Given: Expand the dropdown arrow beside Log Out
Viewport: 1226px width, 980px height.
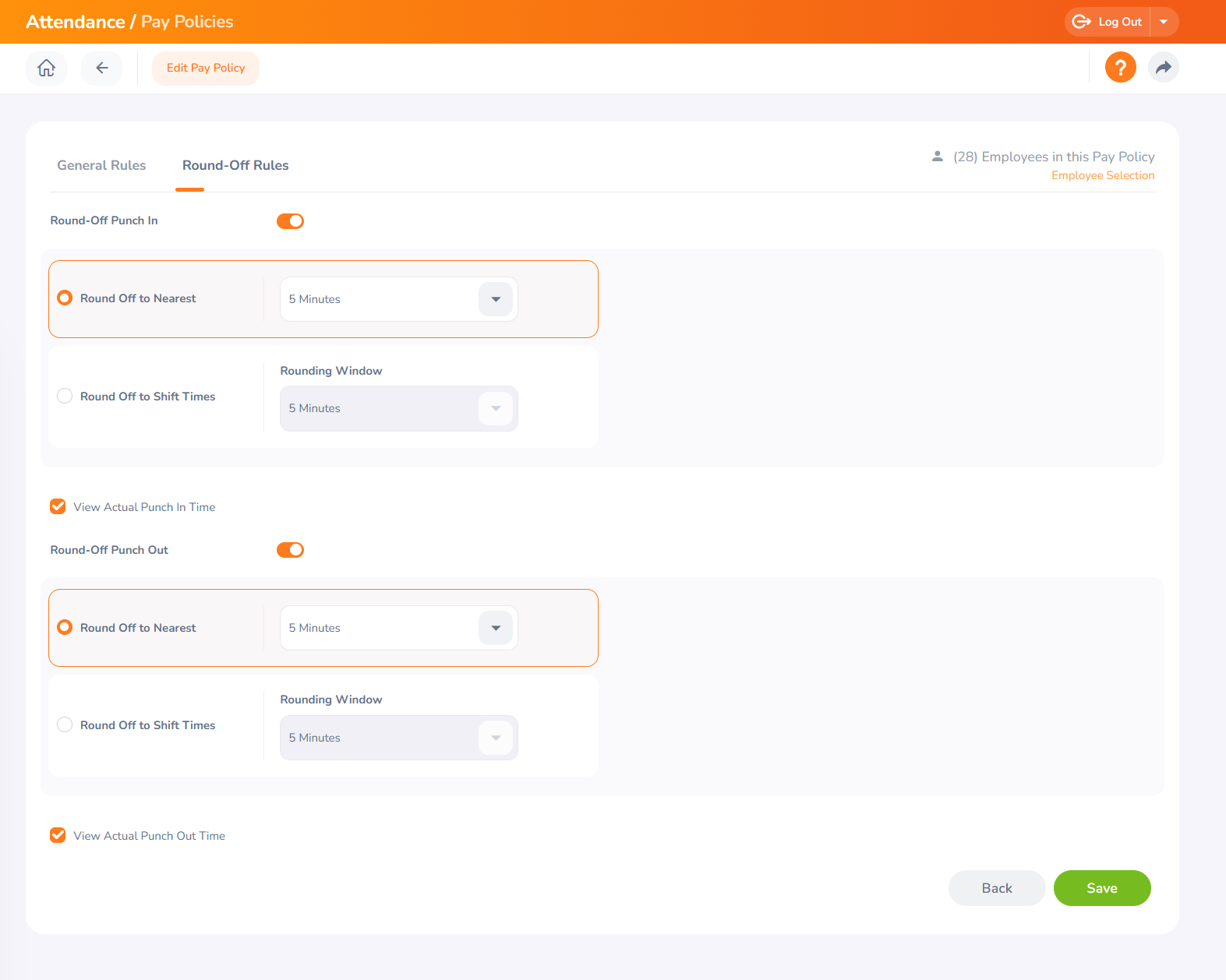Looking at the screenshot, I should click(1164, 22).
